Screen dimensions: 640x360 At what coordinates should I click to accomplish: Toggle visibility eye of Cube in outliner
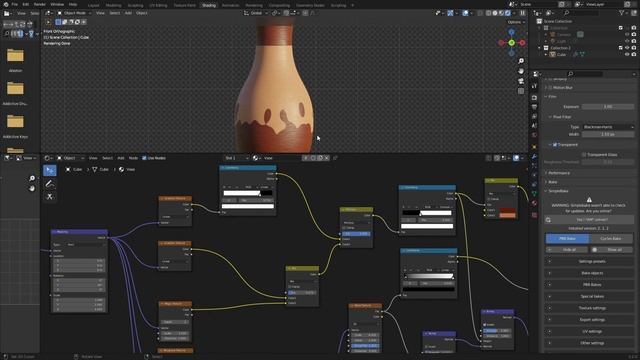627,54
